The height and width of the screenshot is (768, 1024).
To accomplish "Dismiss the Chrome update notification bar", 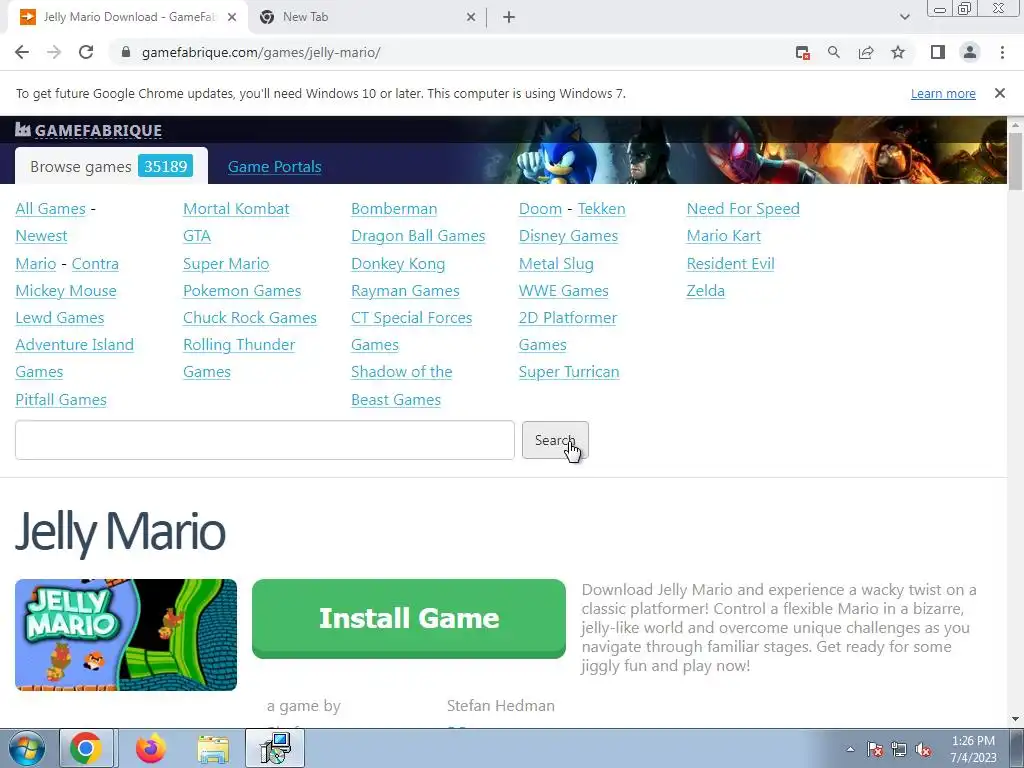I will click(x=999, y=93).
